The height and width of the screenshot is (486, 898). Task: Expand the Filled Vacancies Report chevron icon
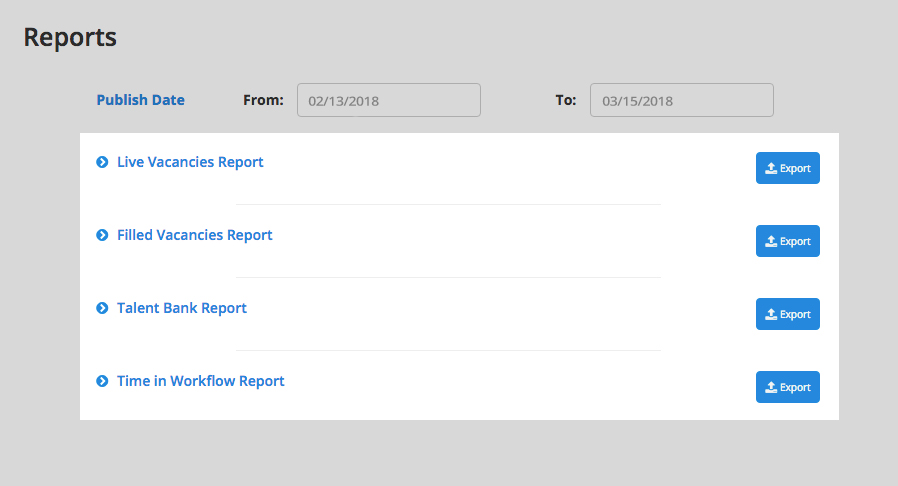[102, 235]
